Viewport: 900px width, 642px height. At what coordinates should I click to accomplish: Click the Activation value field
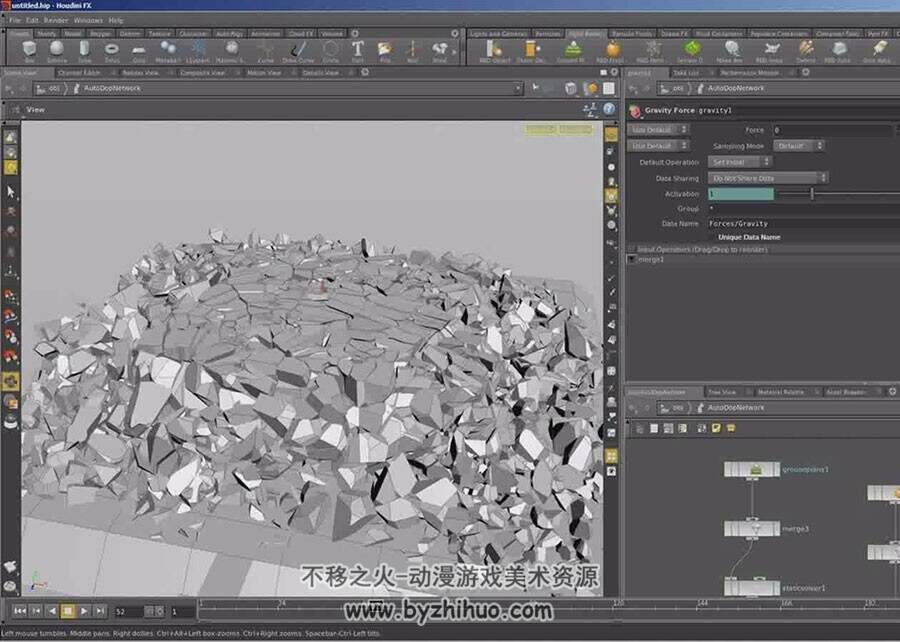740,194
